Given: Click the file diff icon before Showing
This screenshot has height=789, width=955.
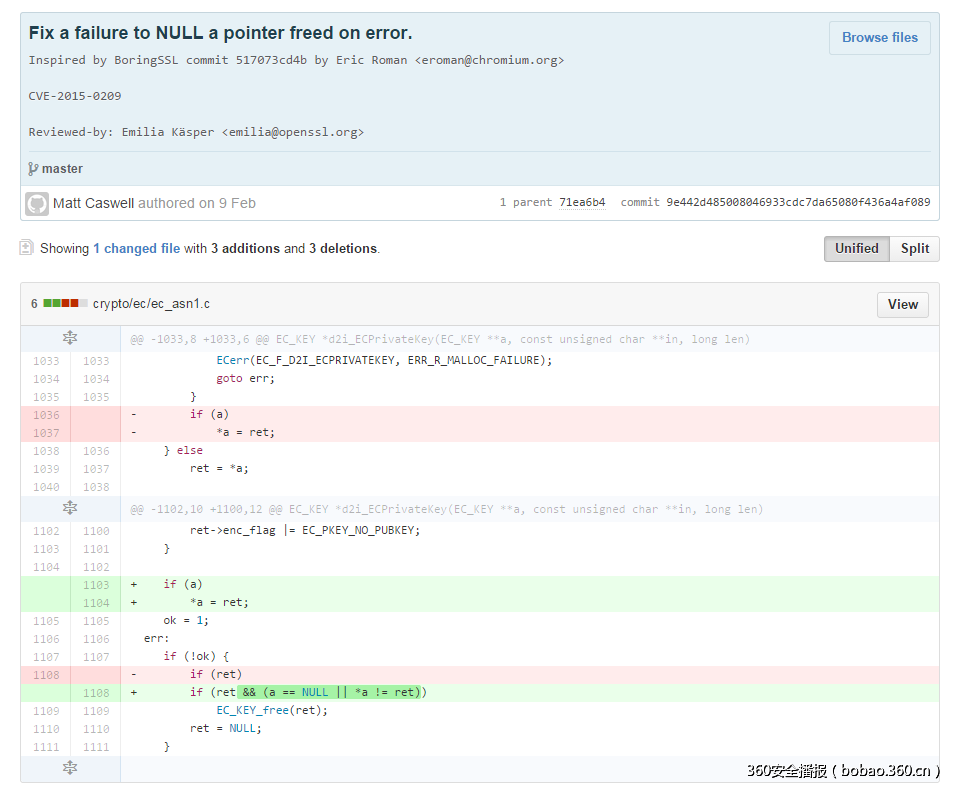Looking at the screenshot, I should (x=27, y=247).
